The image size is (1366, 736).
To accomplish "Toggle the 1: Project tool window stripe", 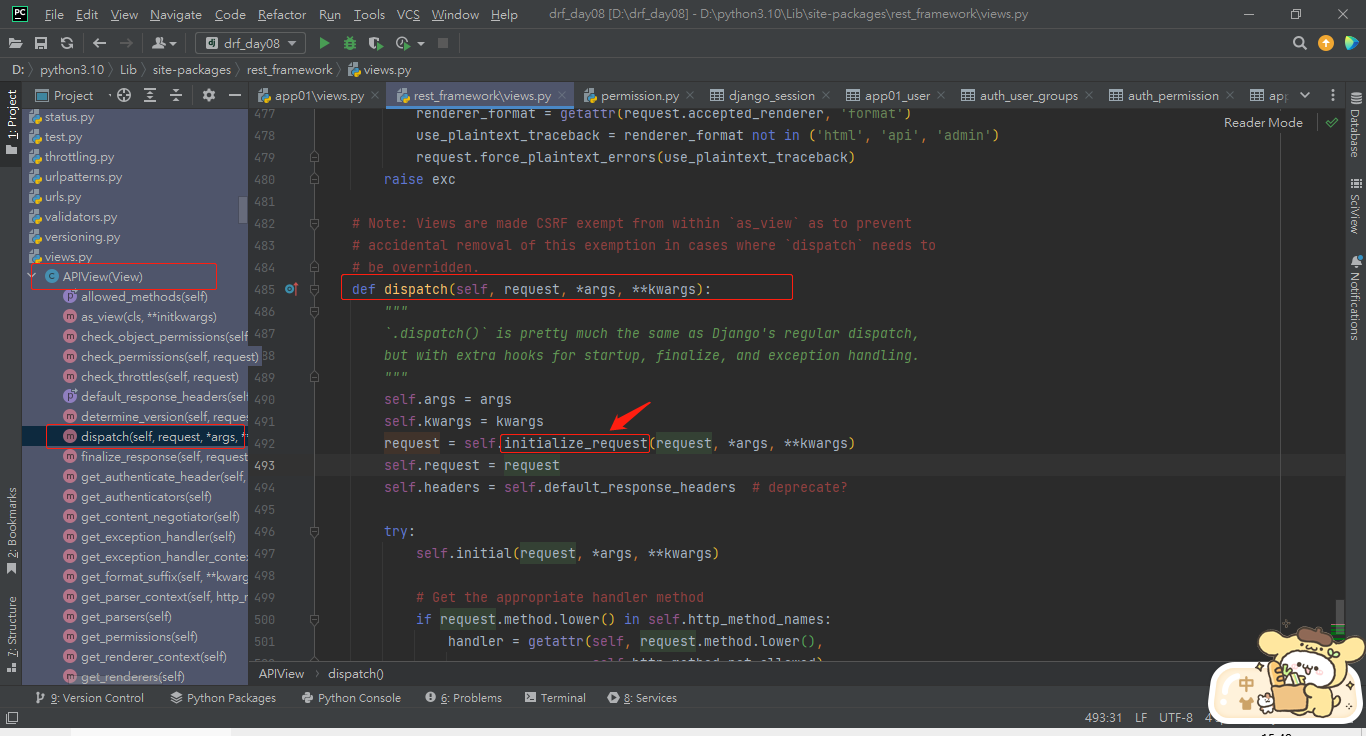I will coord(11,123).
